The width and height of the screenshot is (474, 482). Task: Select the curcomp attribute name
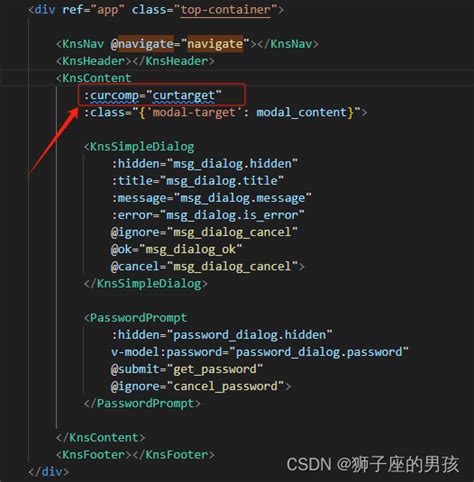pyautogui.click(x=114, y=96)
